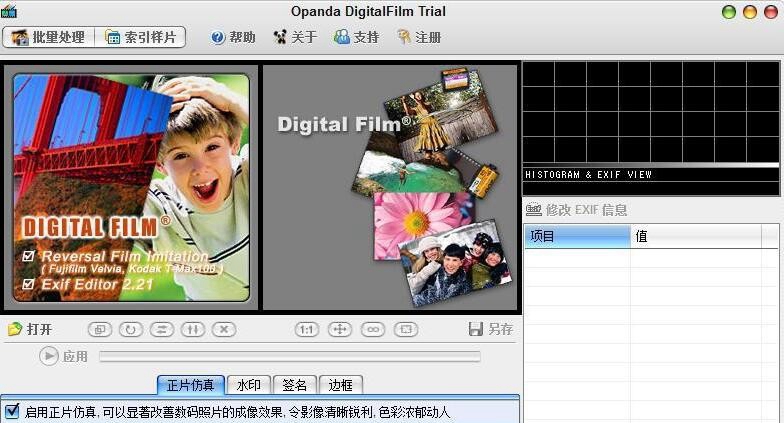Screen dimensions: 784x423
Task: Click the horizontal swap arrows icon
Action: click(162, 330)
